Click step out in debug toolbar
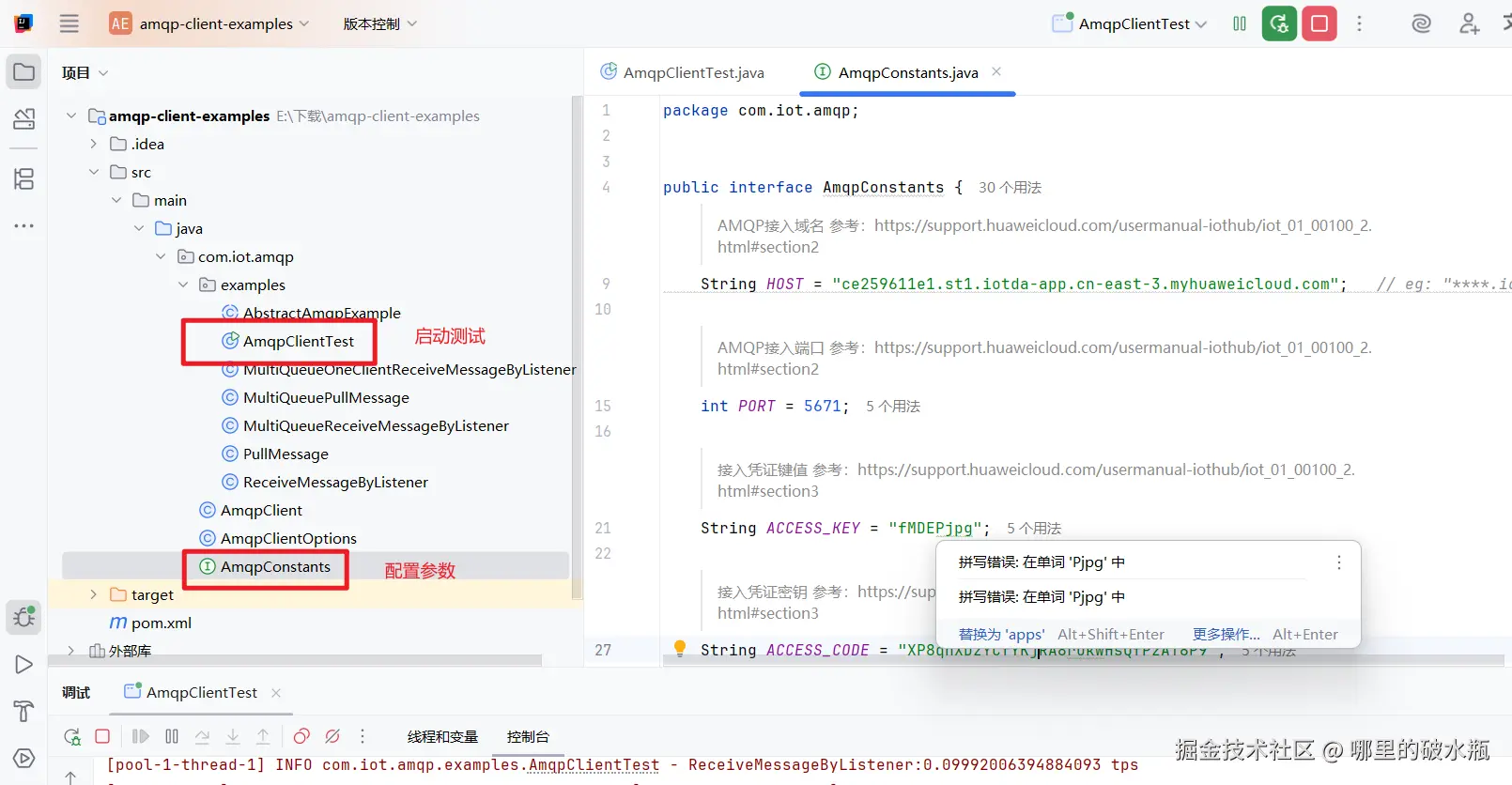1512x785 pixels. click(x=263, y=736)
